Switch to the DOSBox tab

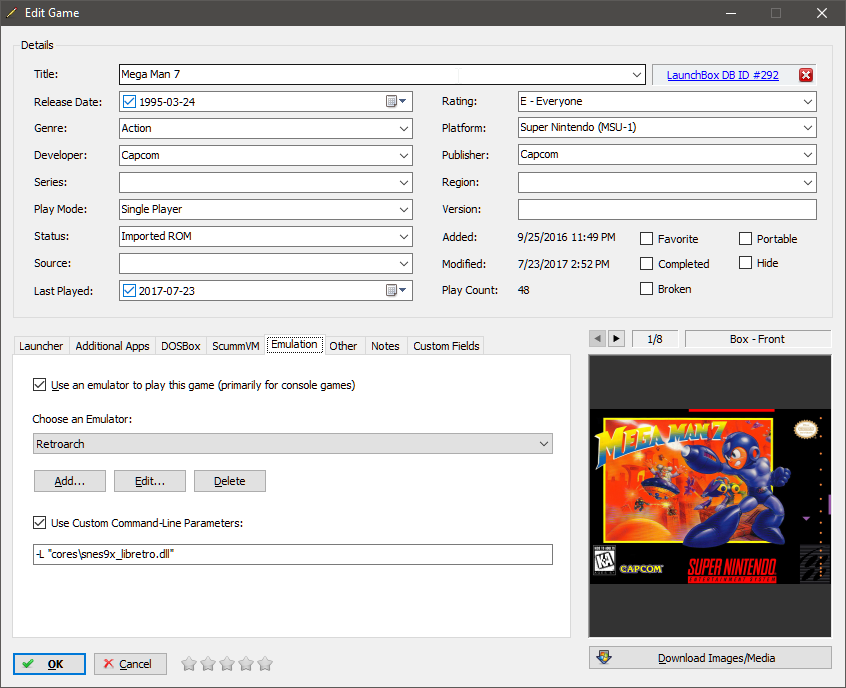(x=181, y=346)
